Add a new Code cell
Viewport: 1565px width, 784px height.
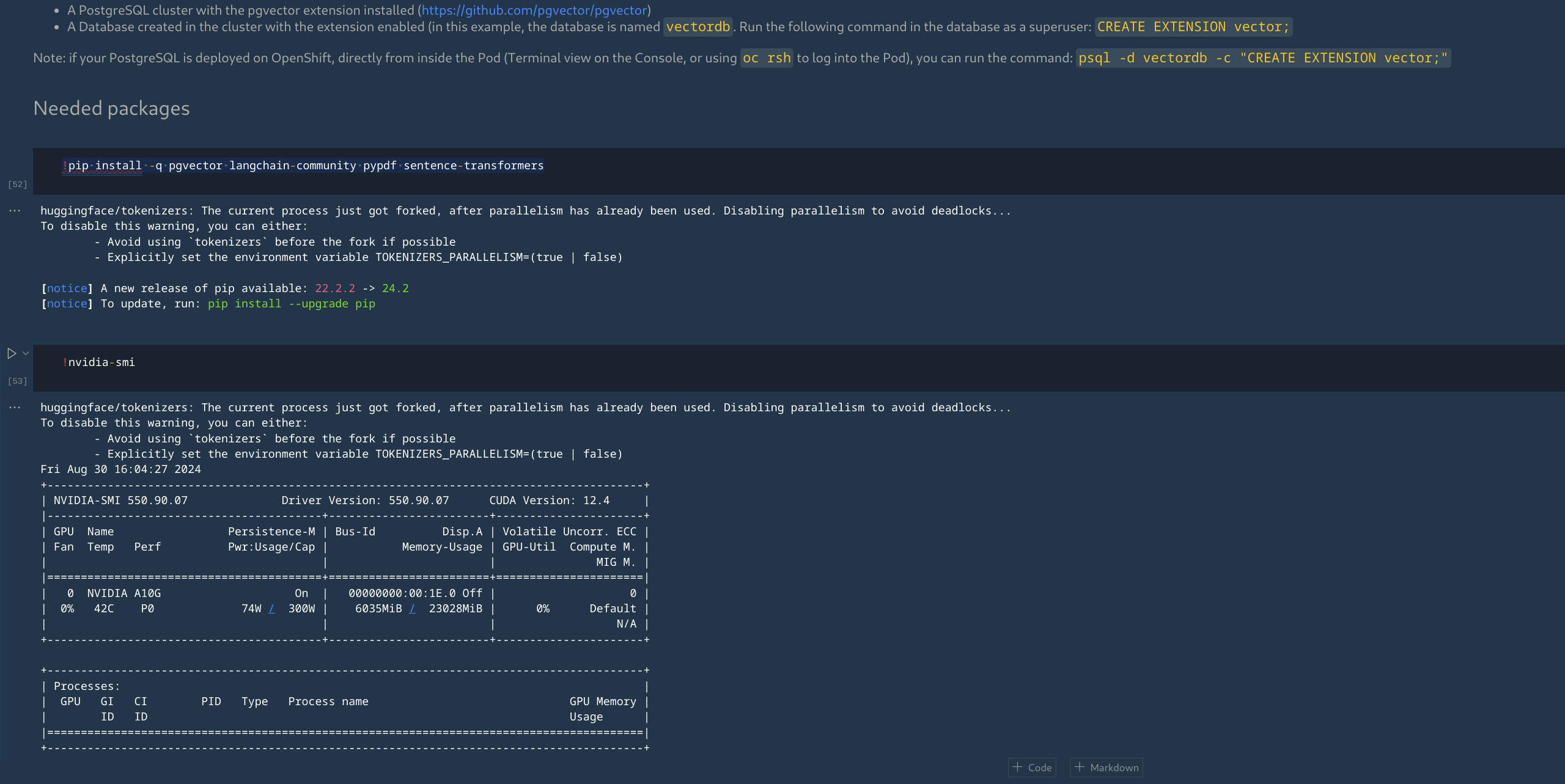click(x=1032, y=768)
